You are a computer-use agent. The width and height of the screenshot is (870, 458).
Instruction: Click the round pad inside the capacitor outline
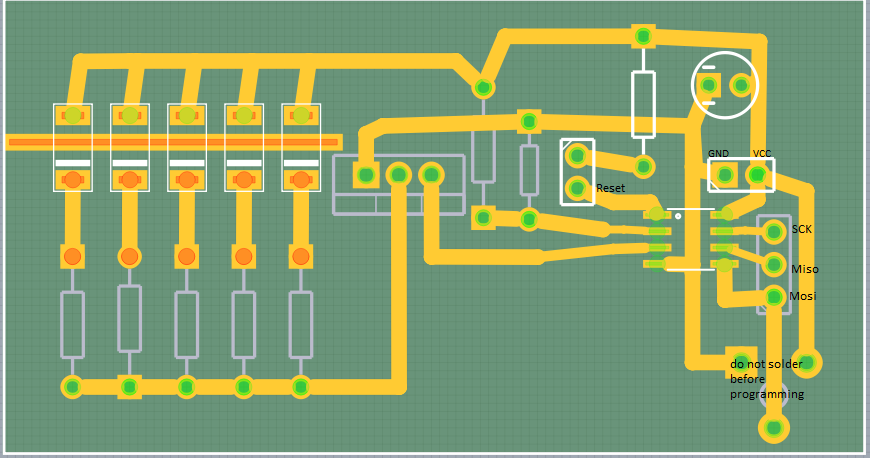click(x=741, y=85)
